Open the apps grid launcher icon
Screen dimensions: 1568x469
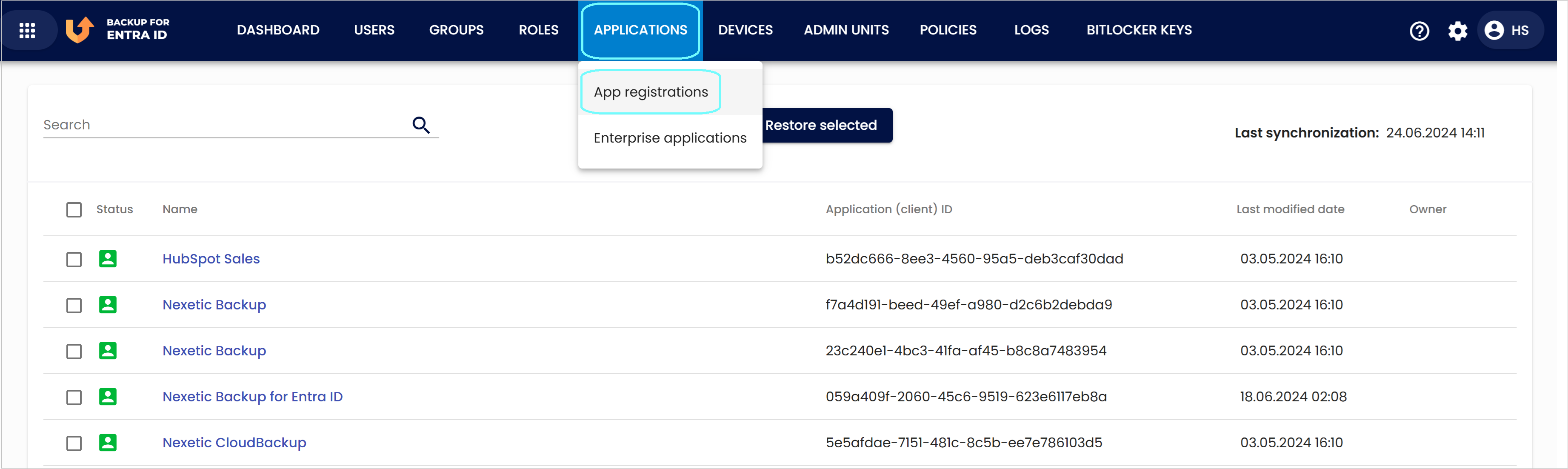pos(27,31)
